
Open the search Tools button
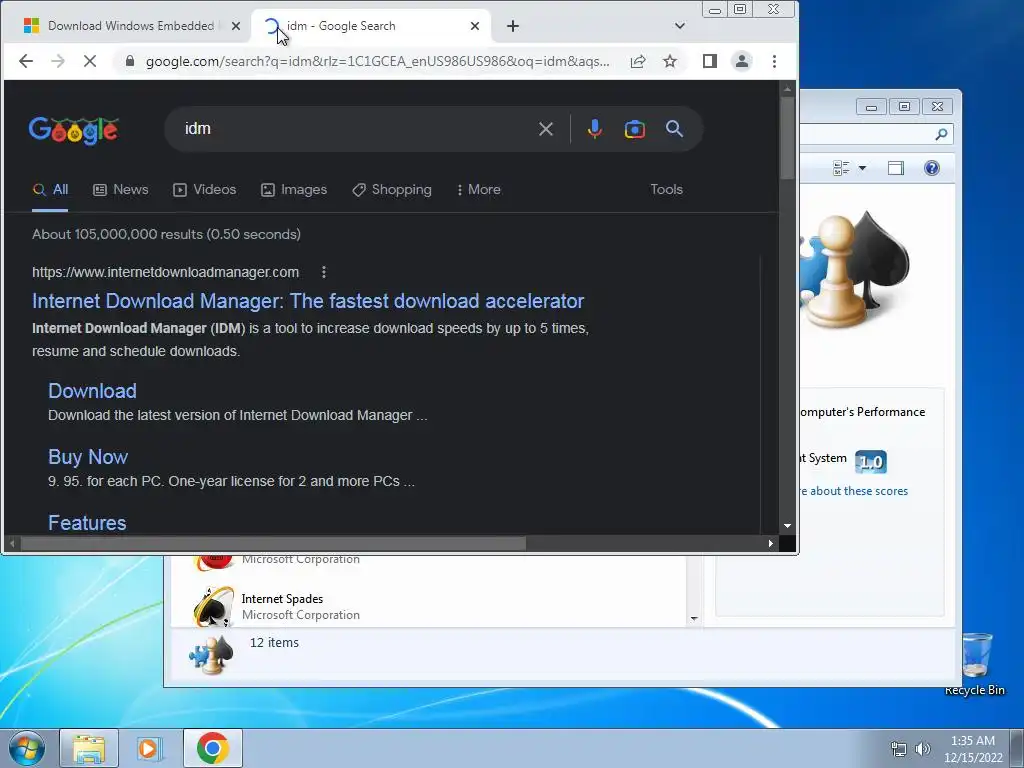pos(666,189)
